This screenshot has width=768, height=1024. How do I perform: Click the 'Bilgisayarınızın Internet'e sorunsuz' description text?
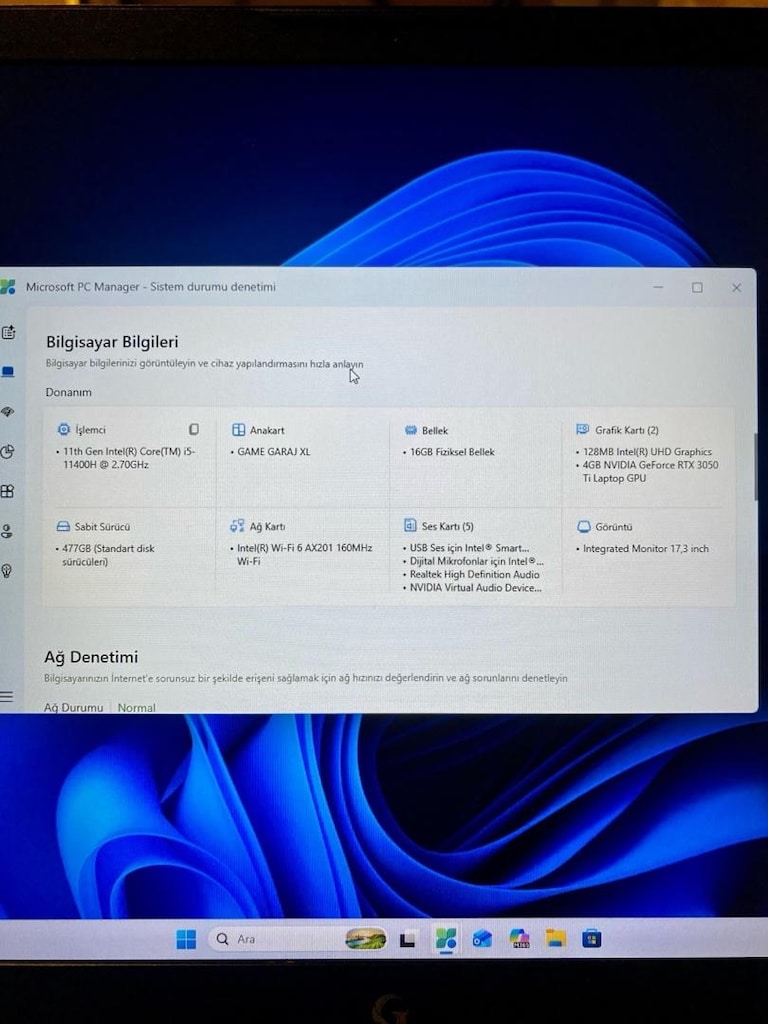306,678
